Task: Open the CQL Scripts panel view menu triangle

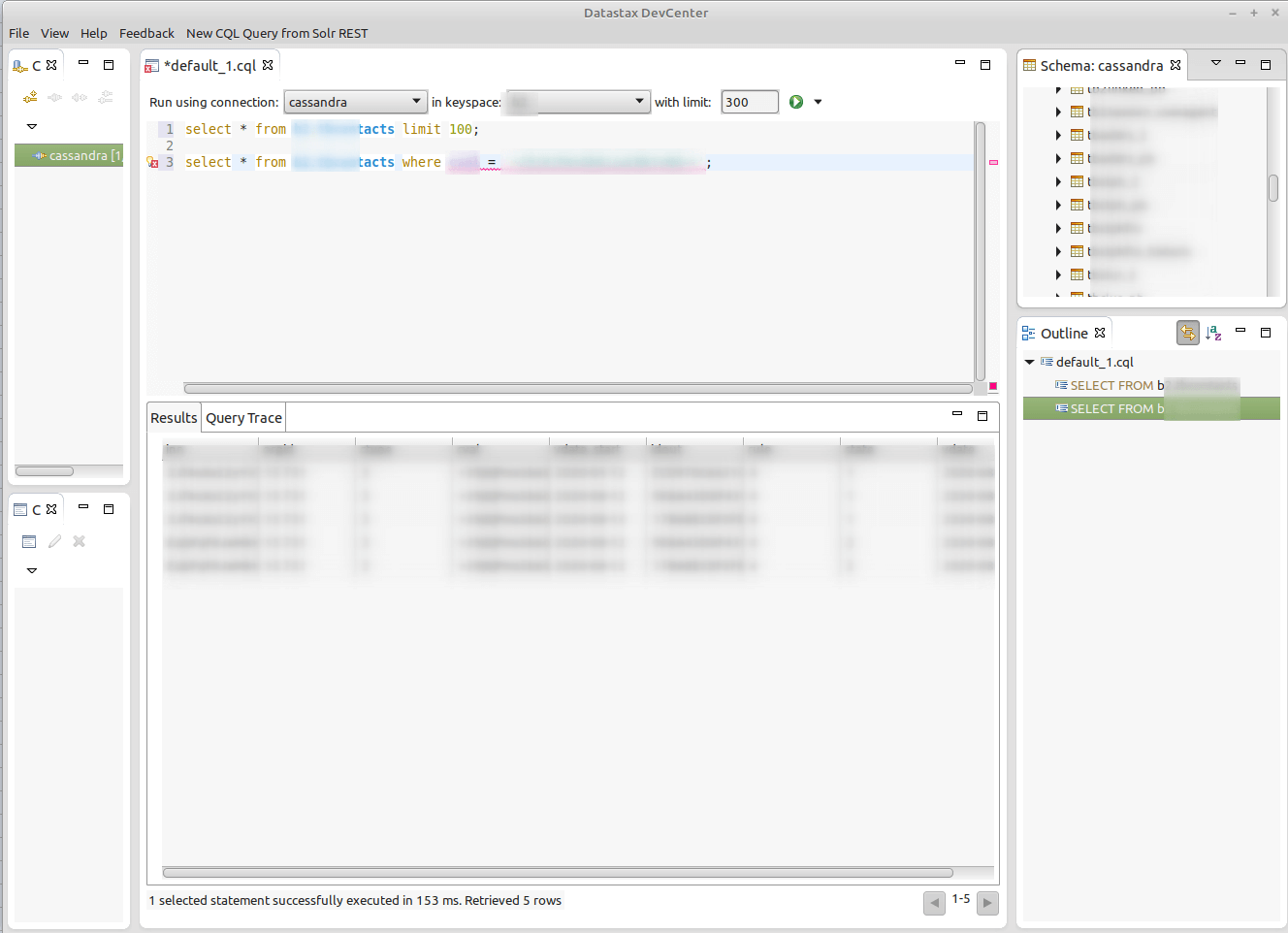Action: tap(31, 570)
